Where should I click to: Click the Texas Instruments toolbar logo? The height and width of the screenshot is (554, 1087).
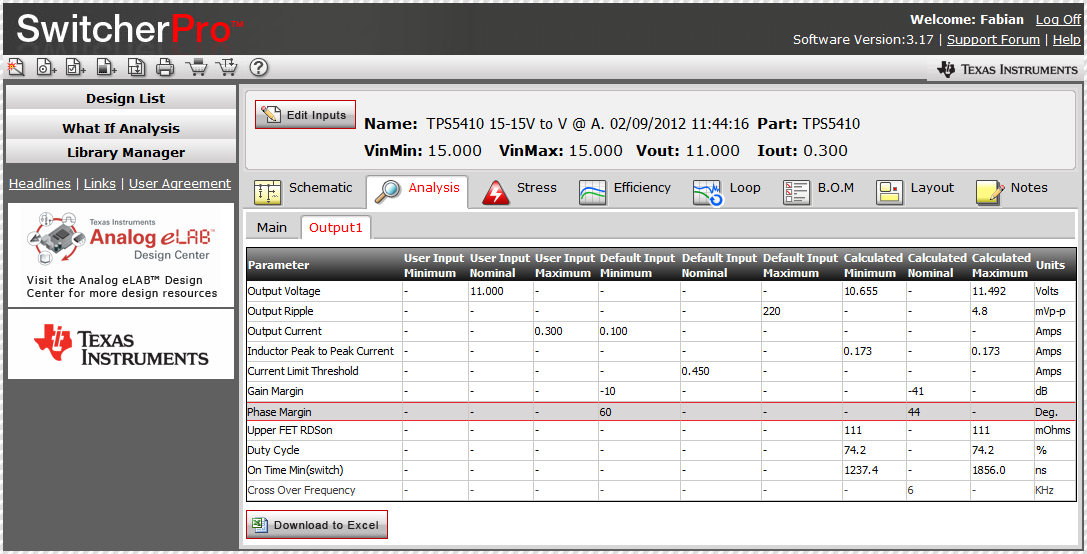click(x=1007, y=69)
